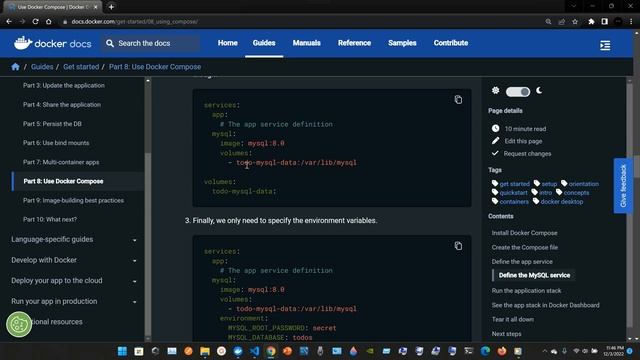Jump to Tear it all down section
Screen dimensions: 640x360
click(x=513, y=319)
